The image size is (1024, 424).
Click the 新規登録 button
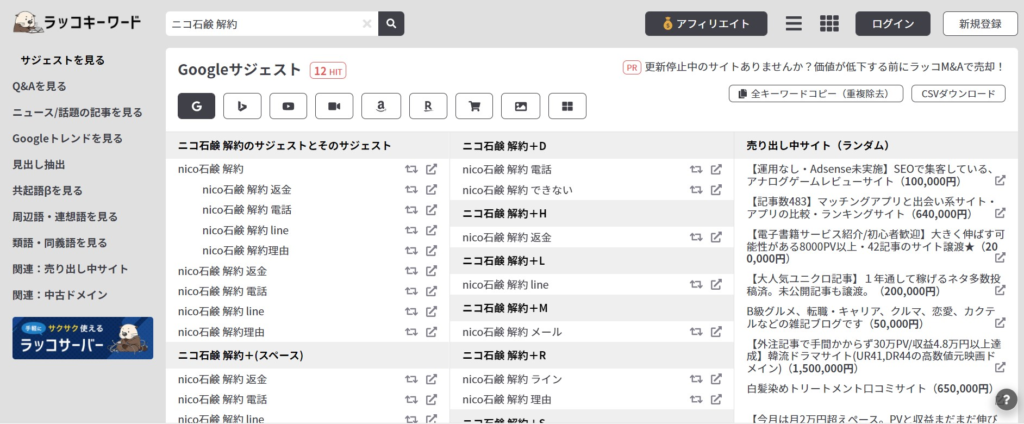point(980,24)
